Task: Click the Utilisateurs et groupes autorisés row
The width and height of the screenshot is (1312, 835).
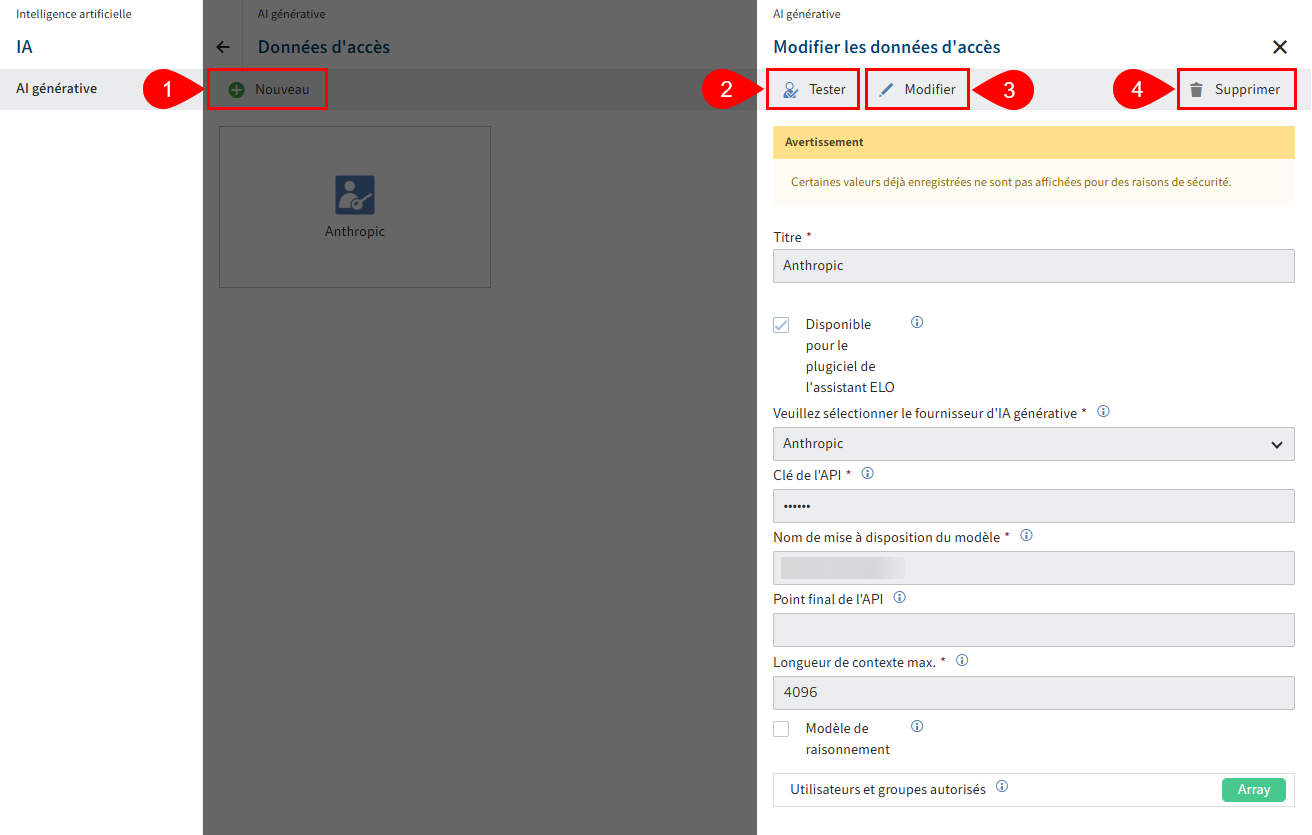Action: click(x=1034, y=790)
